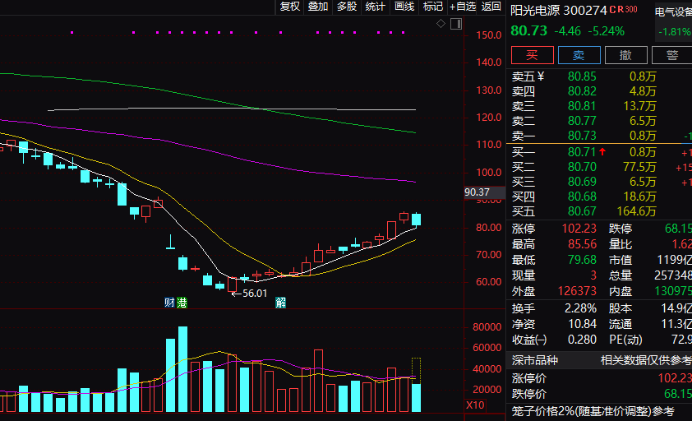
Task: Click the tallest cyan volume bar
Action: click(183, 369)
